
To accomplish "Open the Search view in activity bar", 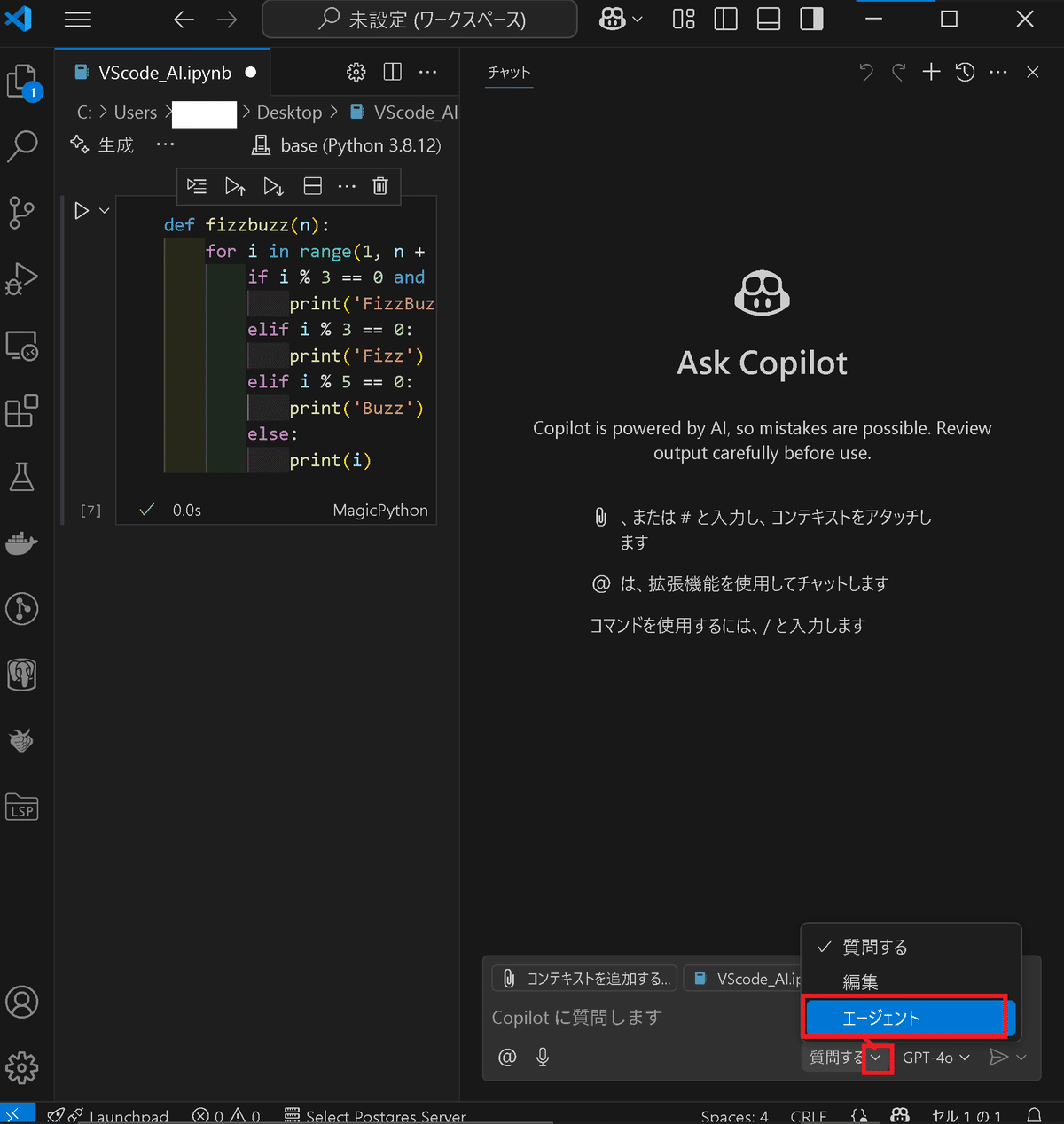I will [22, 146].
